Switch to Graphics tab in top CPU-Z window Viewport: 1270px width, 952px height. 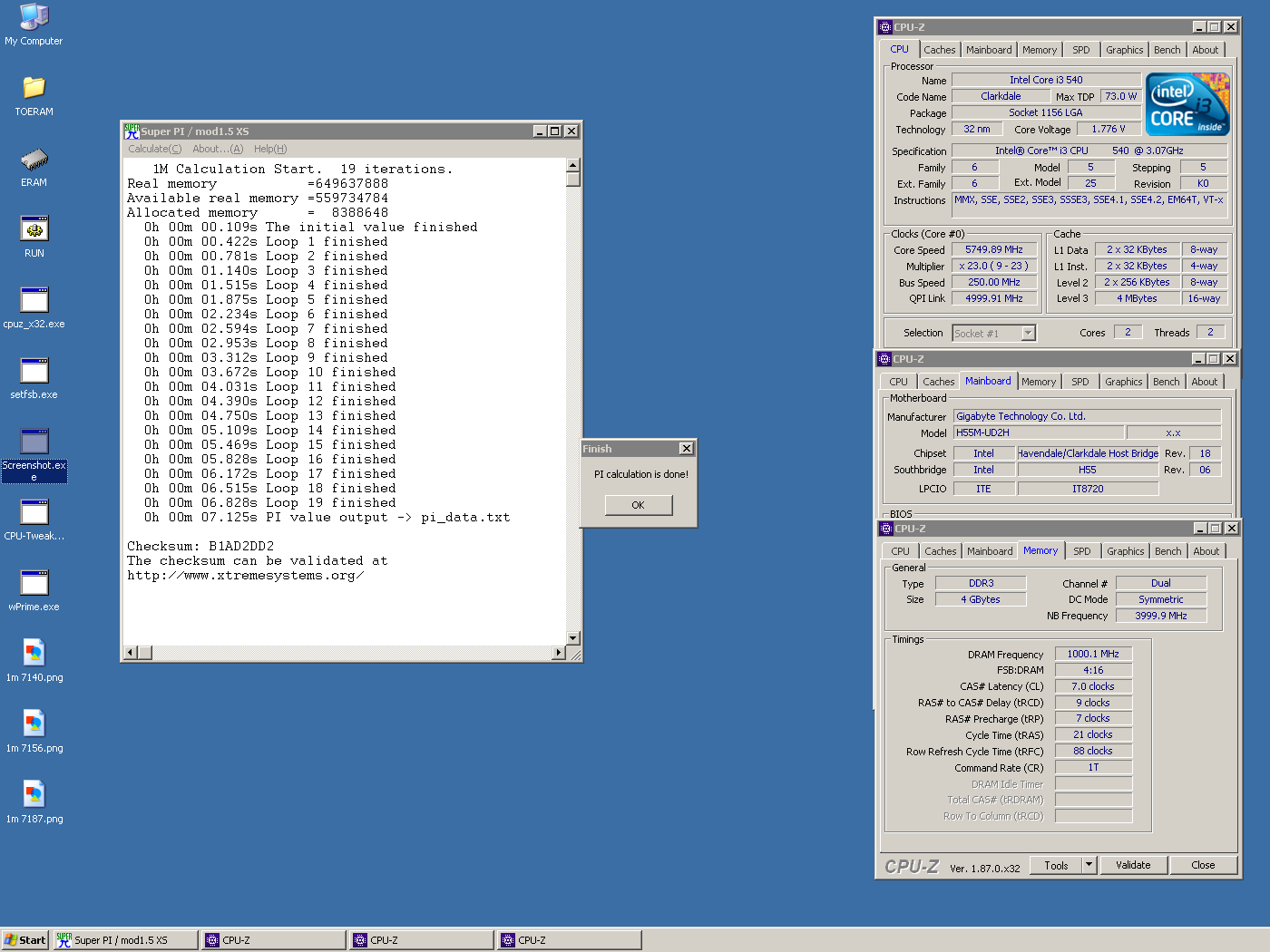[x=1125, y=50]
